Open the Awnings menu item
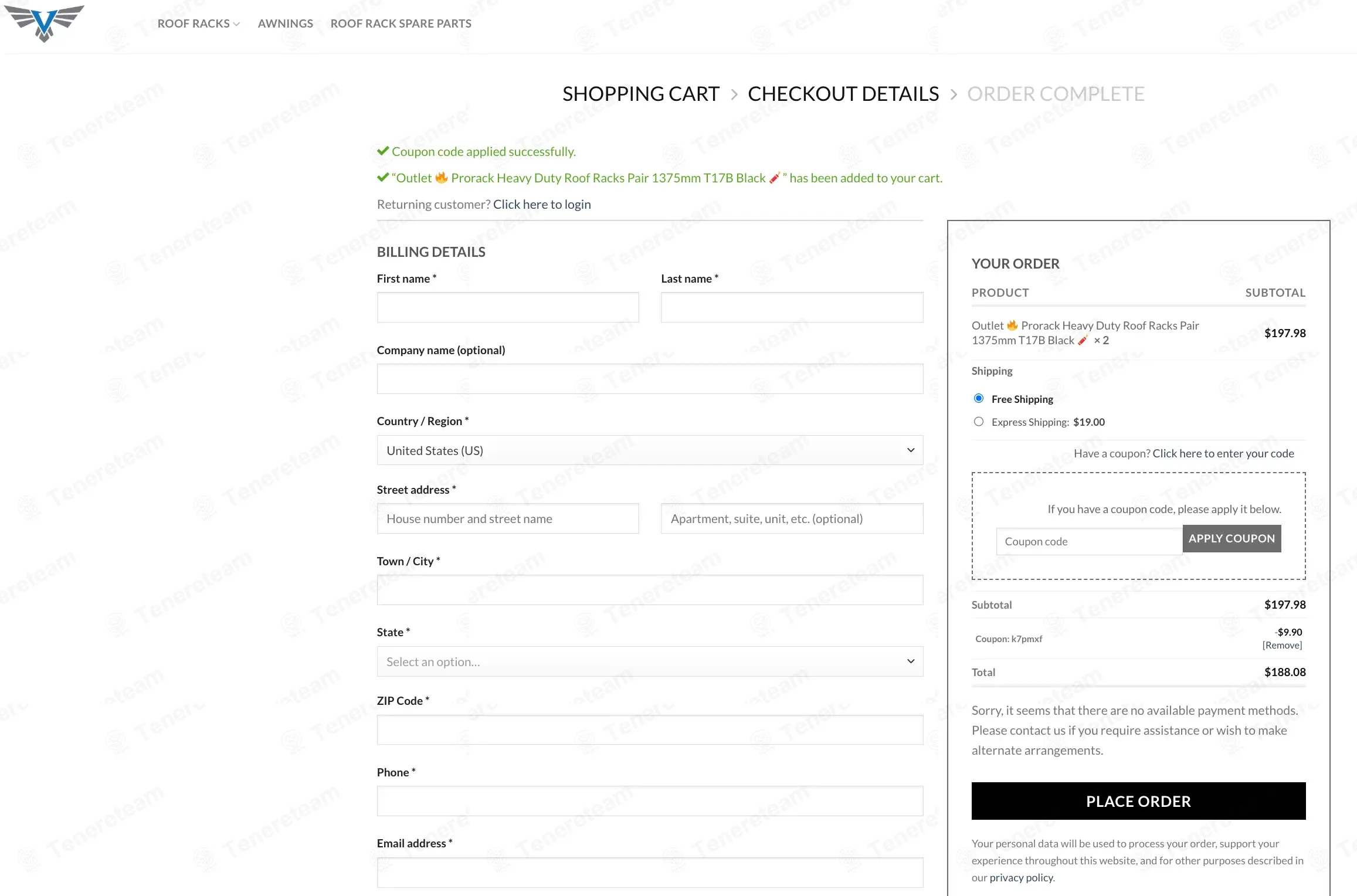Image resolution: width=1357 pixels, height=896 pixels. click(285, 23)
